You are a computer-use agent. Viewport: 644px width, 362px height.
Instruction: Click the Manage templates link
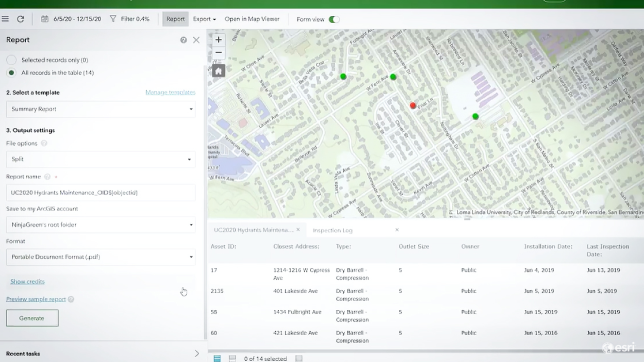tap(170, 92)
